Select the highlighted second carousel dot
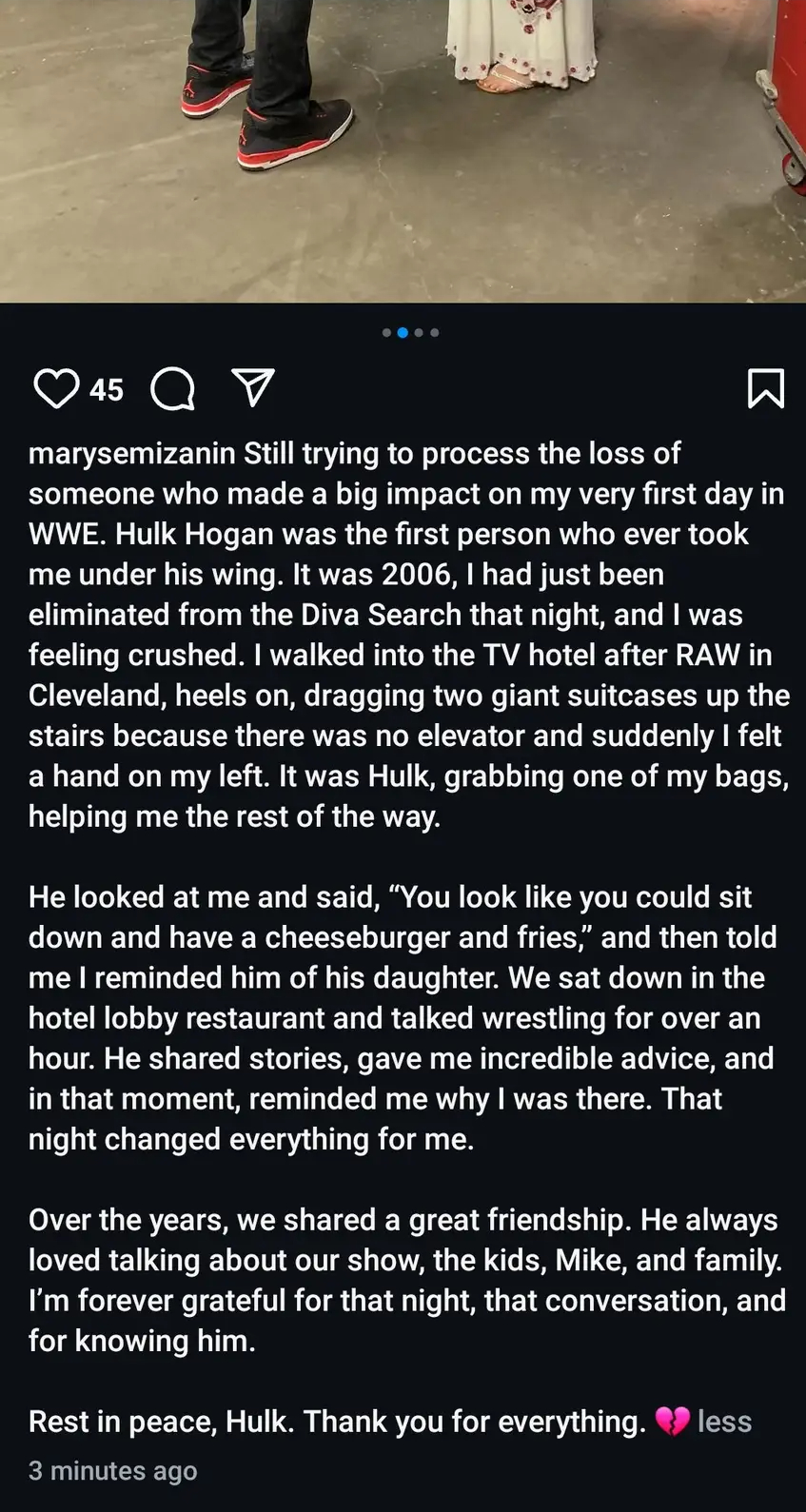 click(x=403, y=333)
